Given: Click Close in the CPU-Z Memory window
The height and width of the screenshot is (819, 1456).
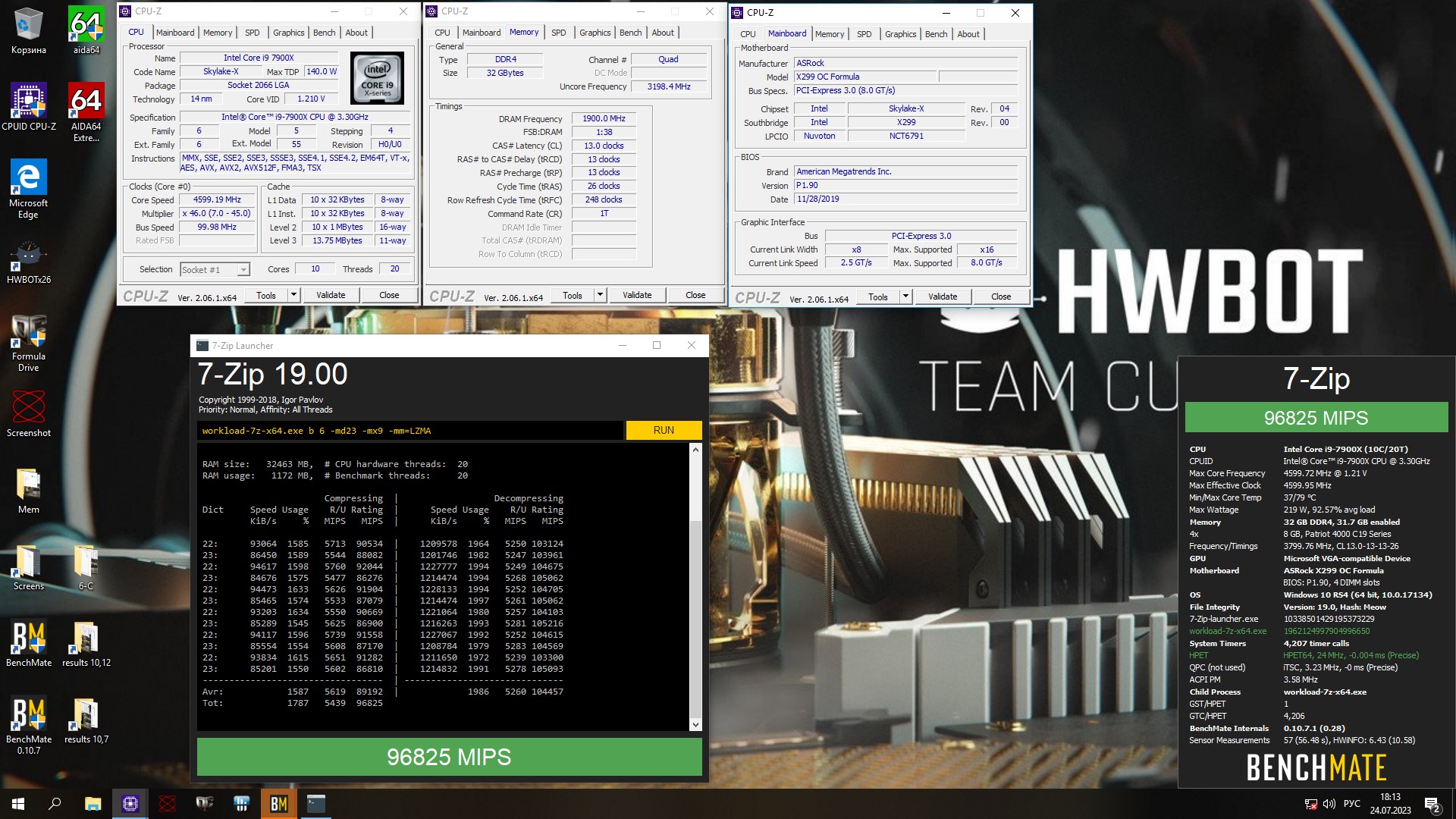Looking at the screenshot, I should click(695, 295).
